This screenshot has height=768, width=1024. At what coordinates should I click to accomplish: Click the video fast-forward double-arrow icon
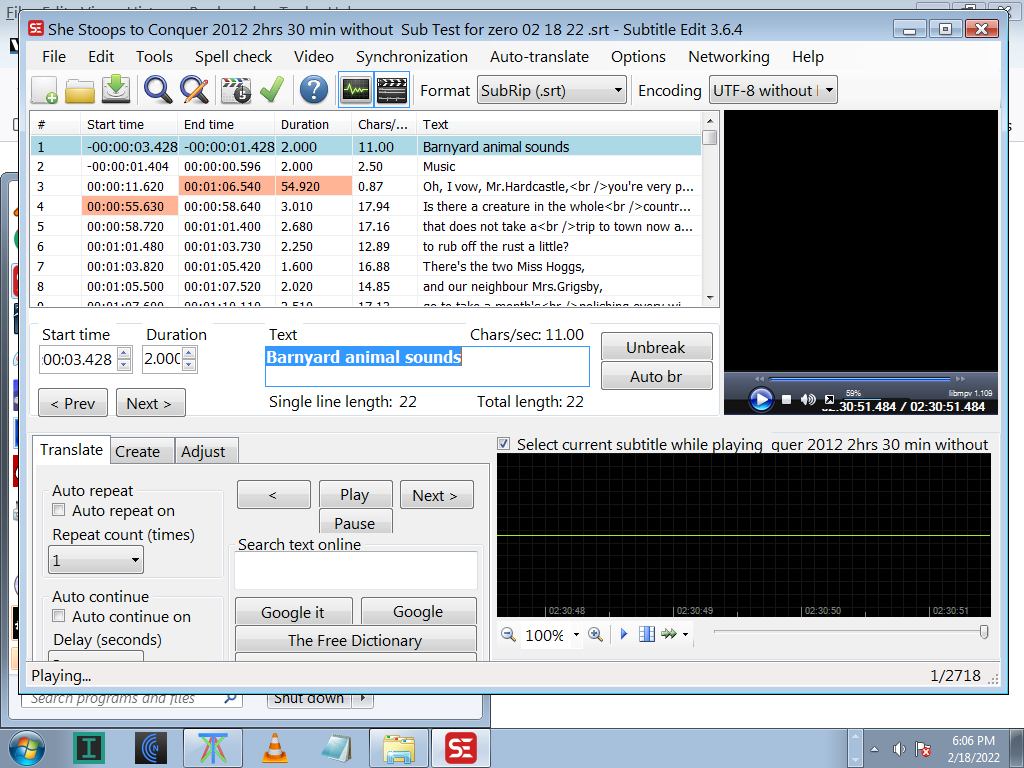click(x=960, y=379)
